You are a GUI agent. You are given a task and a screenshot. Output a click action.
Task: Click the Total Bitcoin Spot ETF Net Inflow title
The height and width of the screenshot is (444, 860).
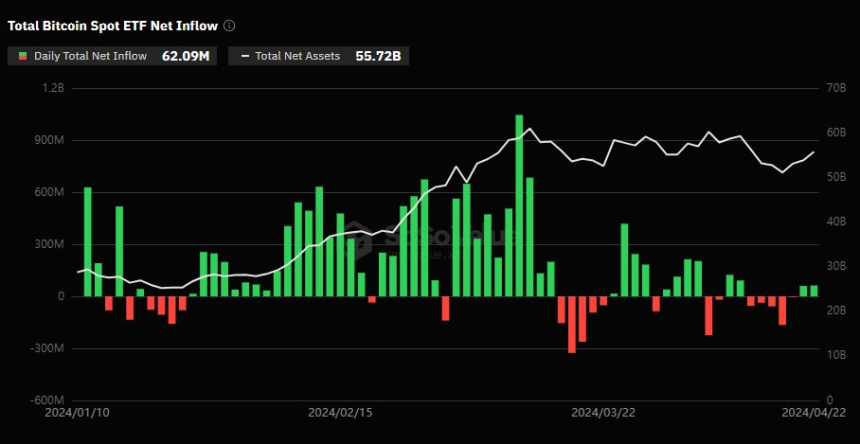(112, 25)
